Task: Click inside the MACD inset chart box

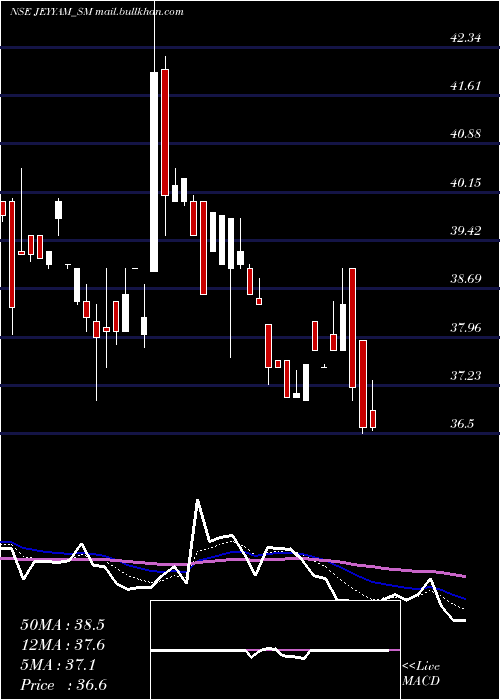Action: [x=275, y=650]
